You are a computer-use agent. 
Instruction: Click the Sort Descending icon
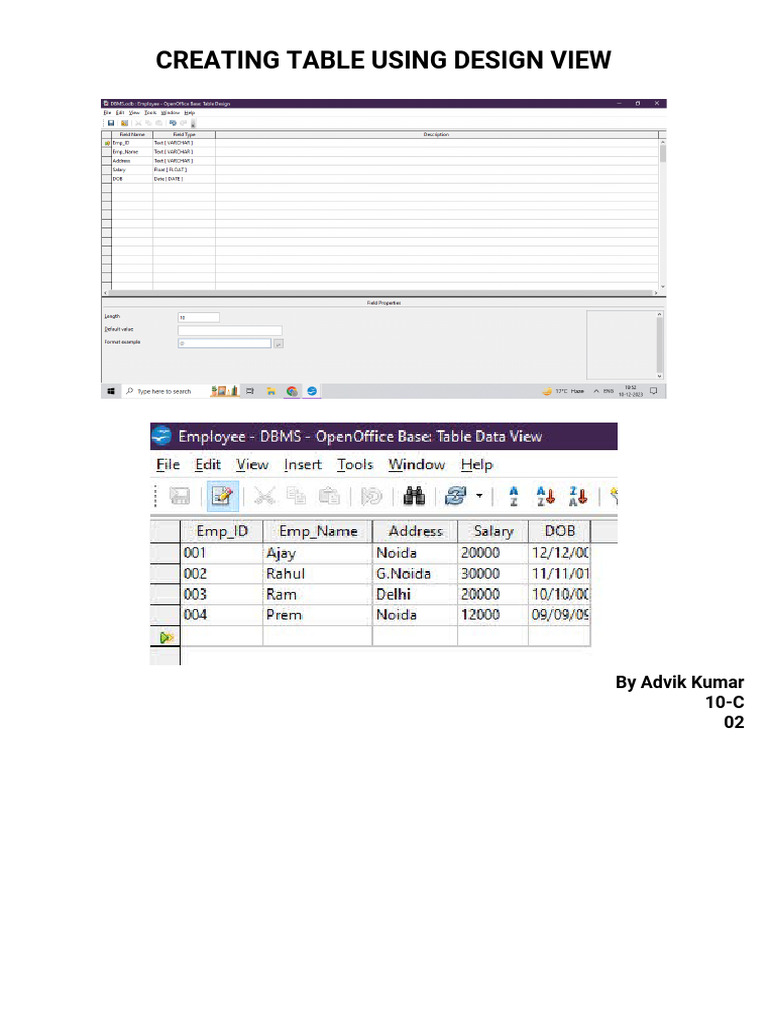(578, 496)
